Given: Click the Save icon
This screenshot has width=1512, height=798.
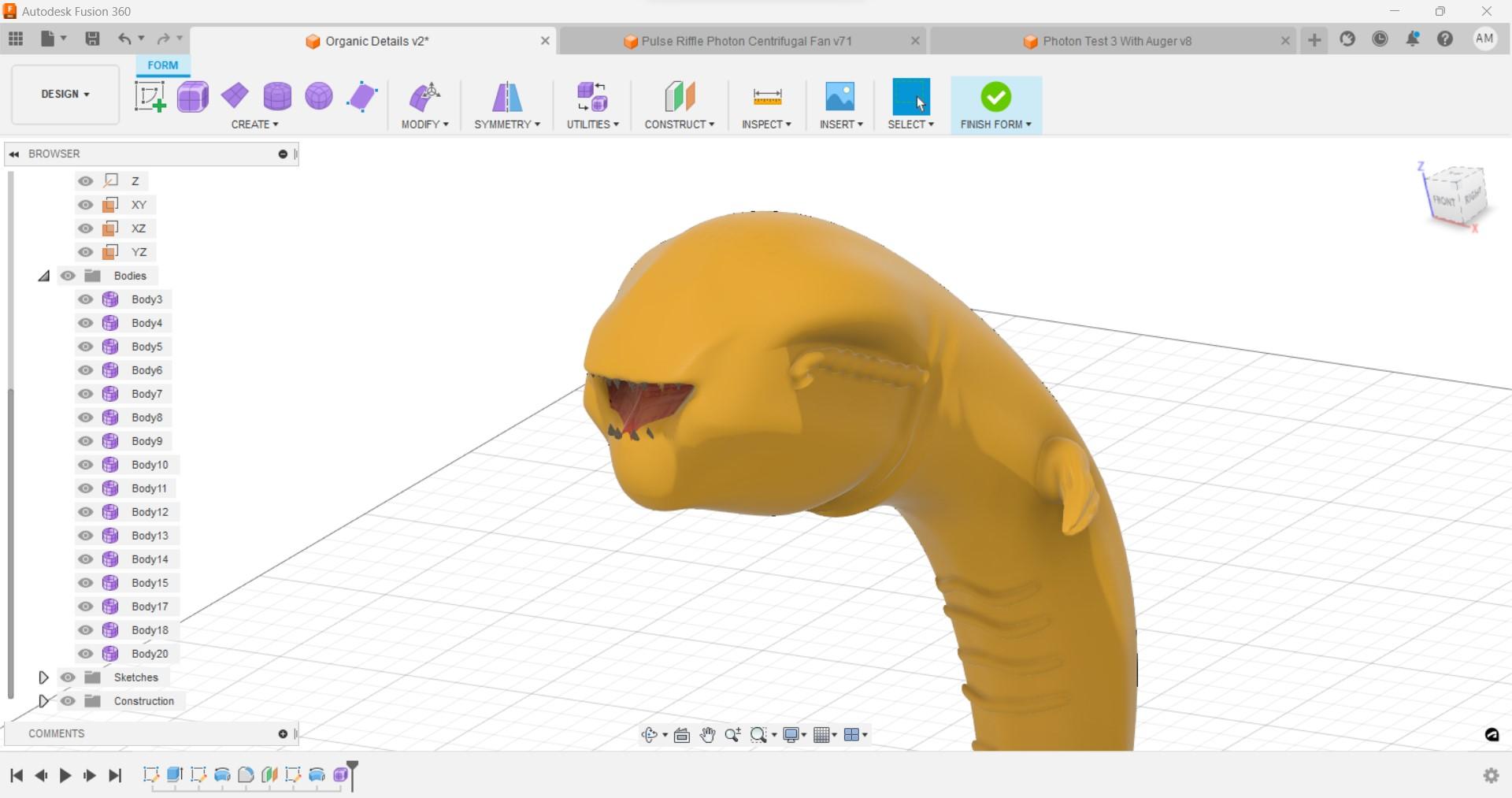Looking at the screenshot, I should click(92, 39).
